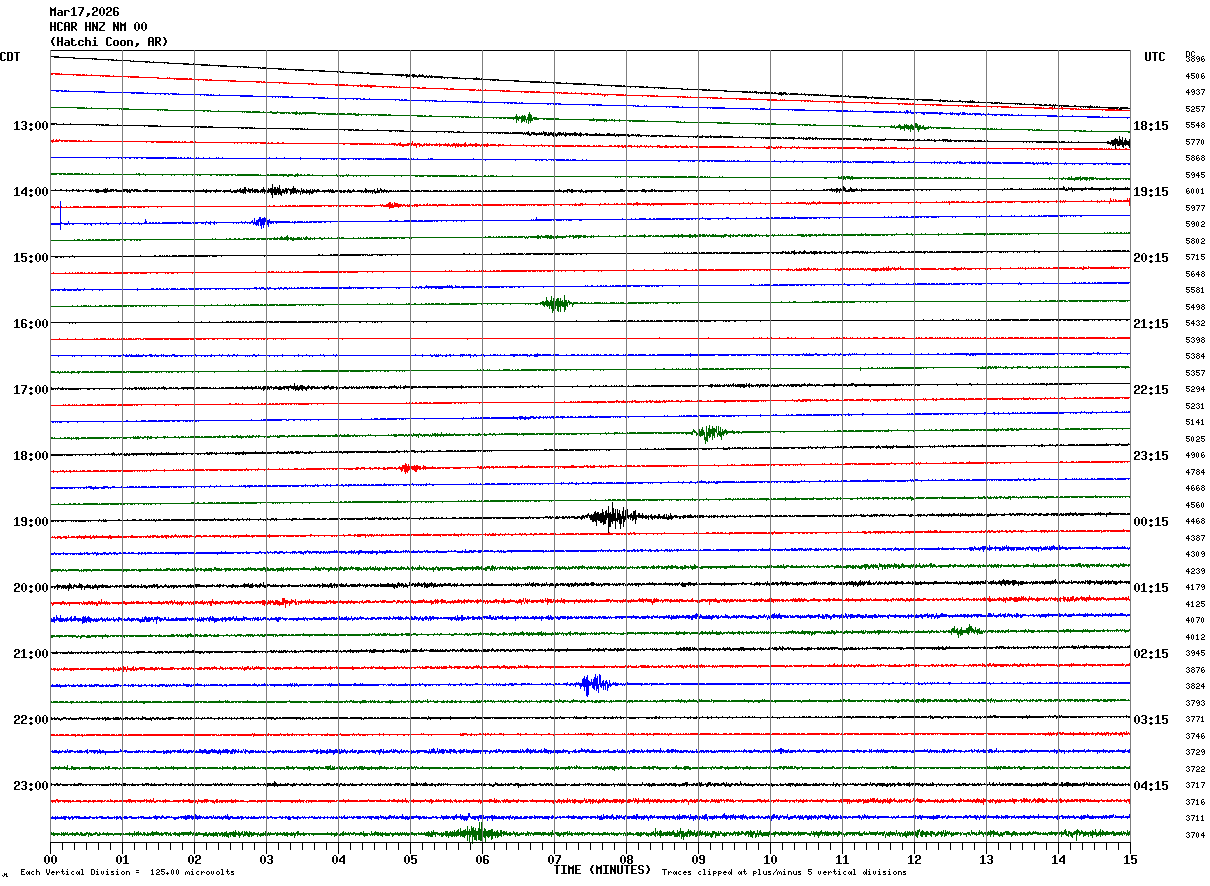Click the 10 minute tick label
This screenshot has width=1210, height=886.
click(771, 859)
